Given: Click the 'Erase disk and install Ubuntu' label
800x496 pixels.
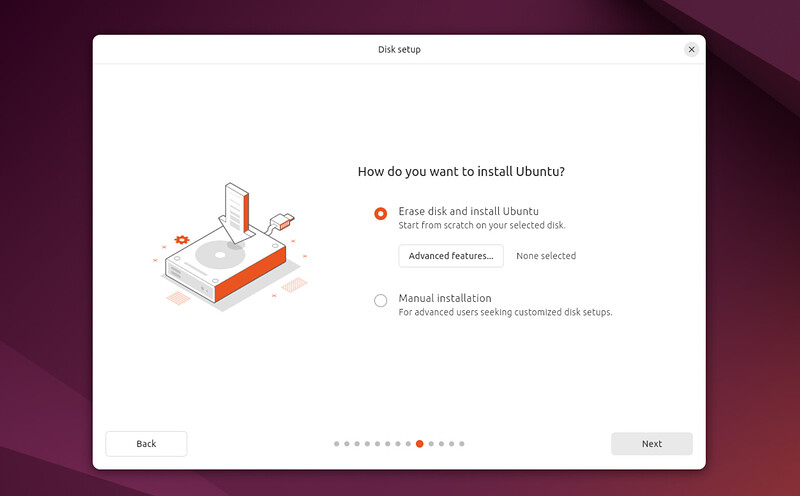Looking at the screenshot, I should pyautogui.click(x=468, y=211).
